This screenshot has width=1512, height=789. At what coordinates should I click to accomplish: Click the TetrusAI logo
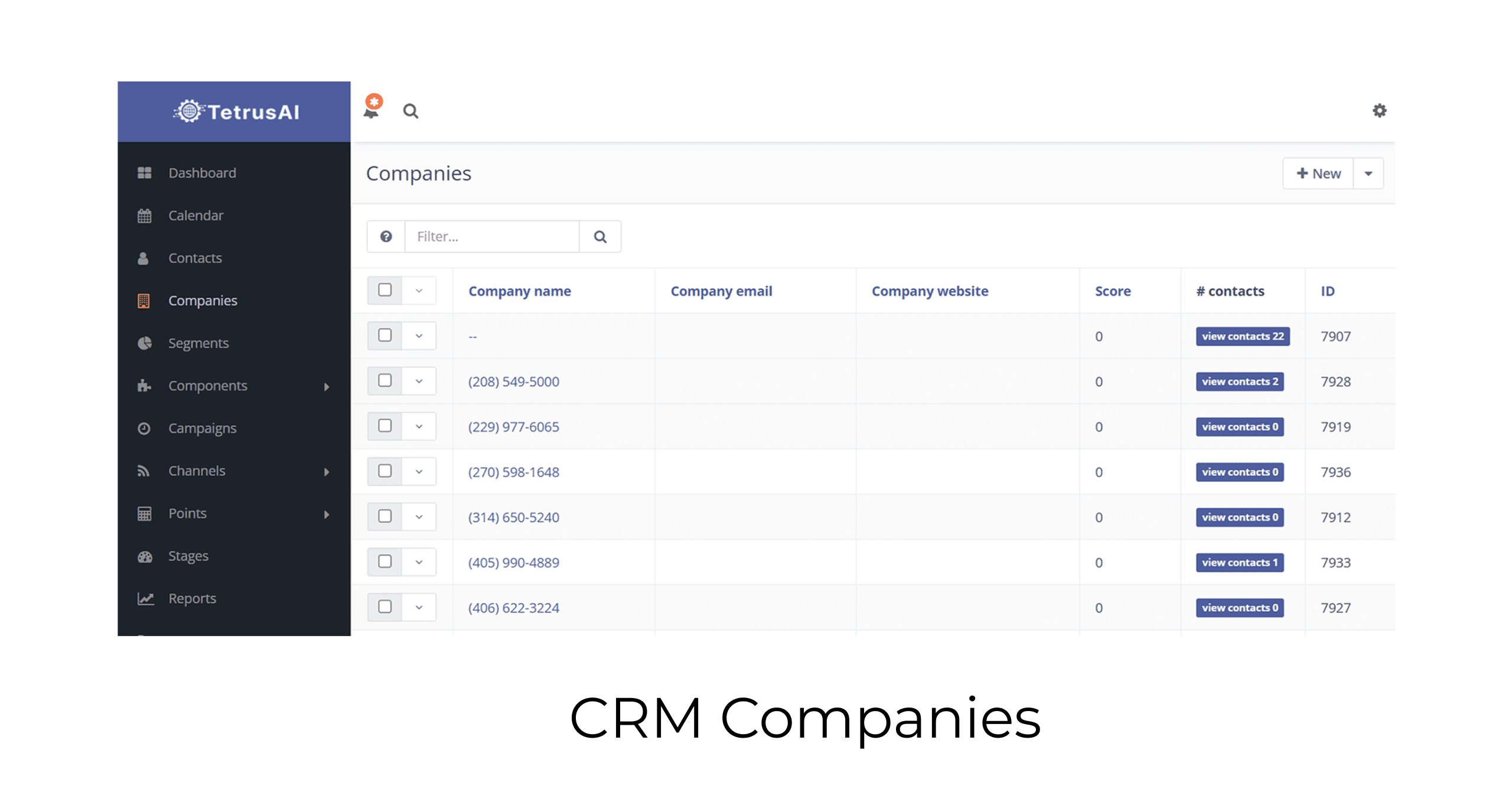236,111
